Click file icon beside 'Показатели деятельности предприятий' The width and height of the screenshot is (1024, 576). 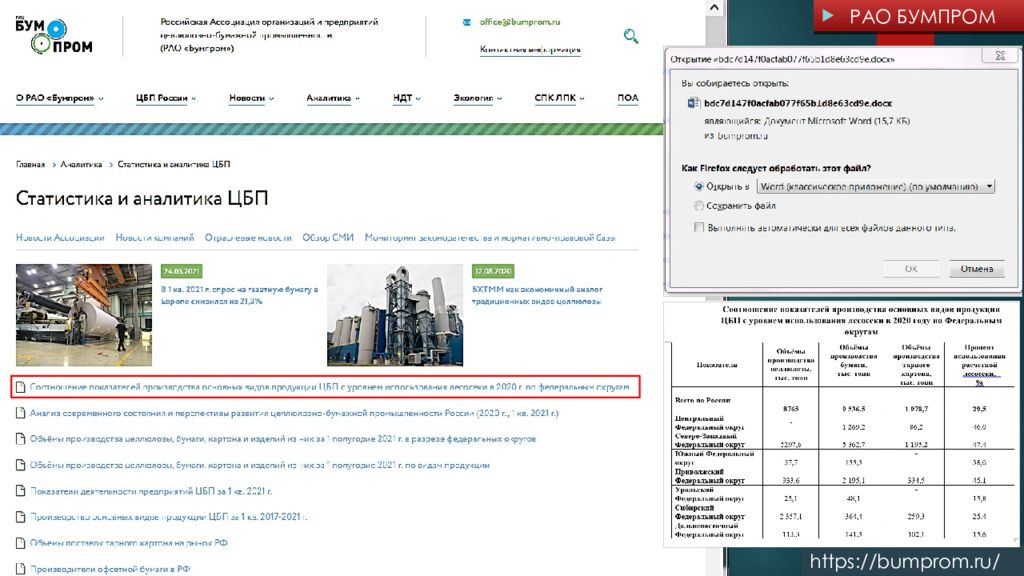coord(21,491)
